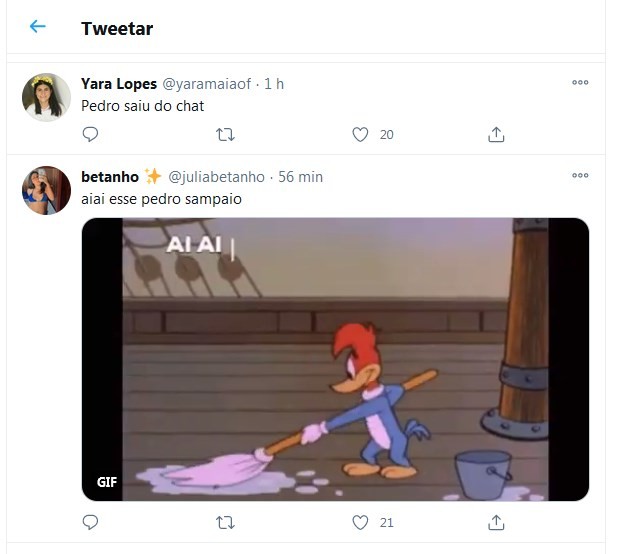Image resolution: width=620 pixels, height=554 pixels.
Task: Open more options for Yara Lopes' tweet
Action: pyautogui.click(x=580, y=83)
